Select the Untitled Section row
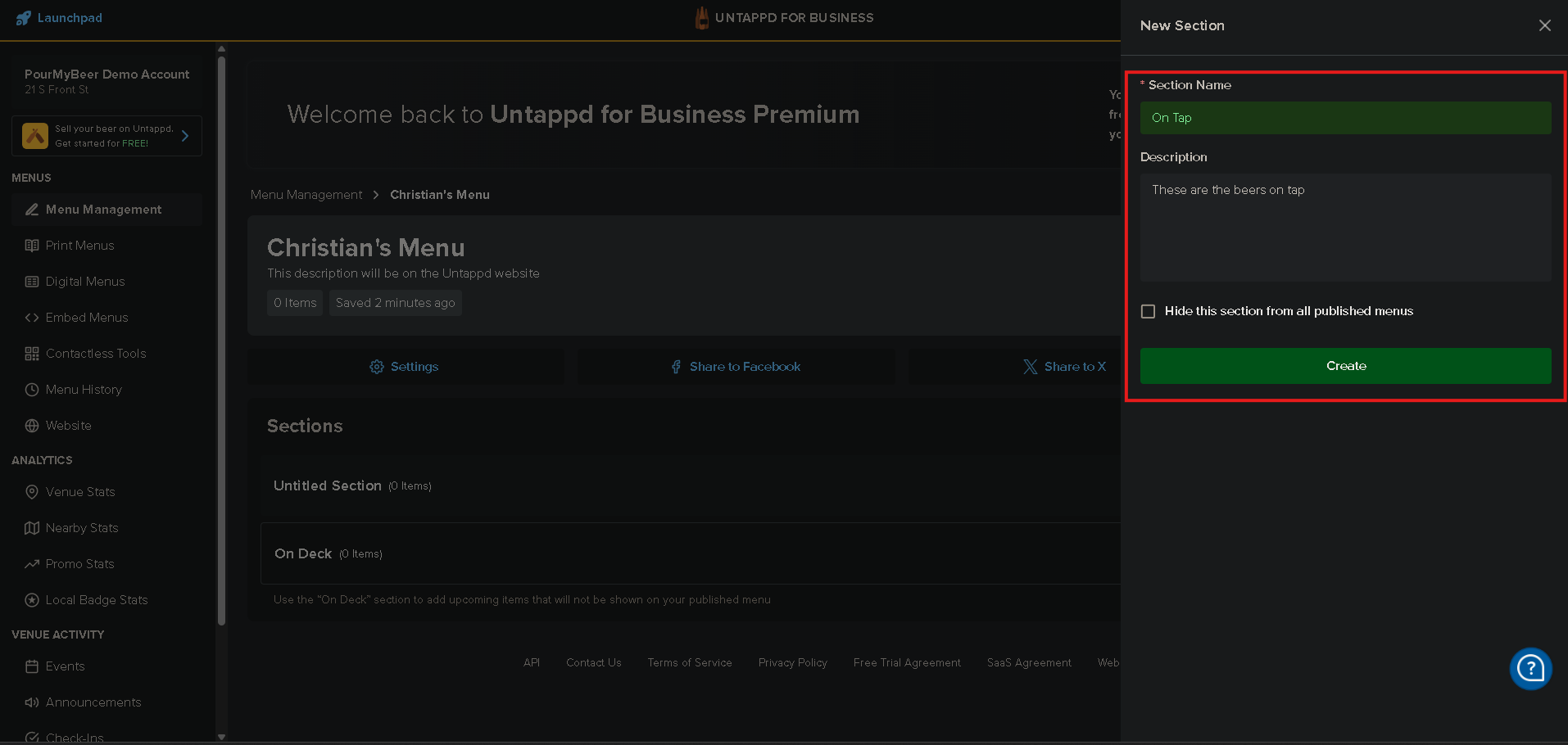This screenshot has width=1568, height=745. (x=690, y=486)
